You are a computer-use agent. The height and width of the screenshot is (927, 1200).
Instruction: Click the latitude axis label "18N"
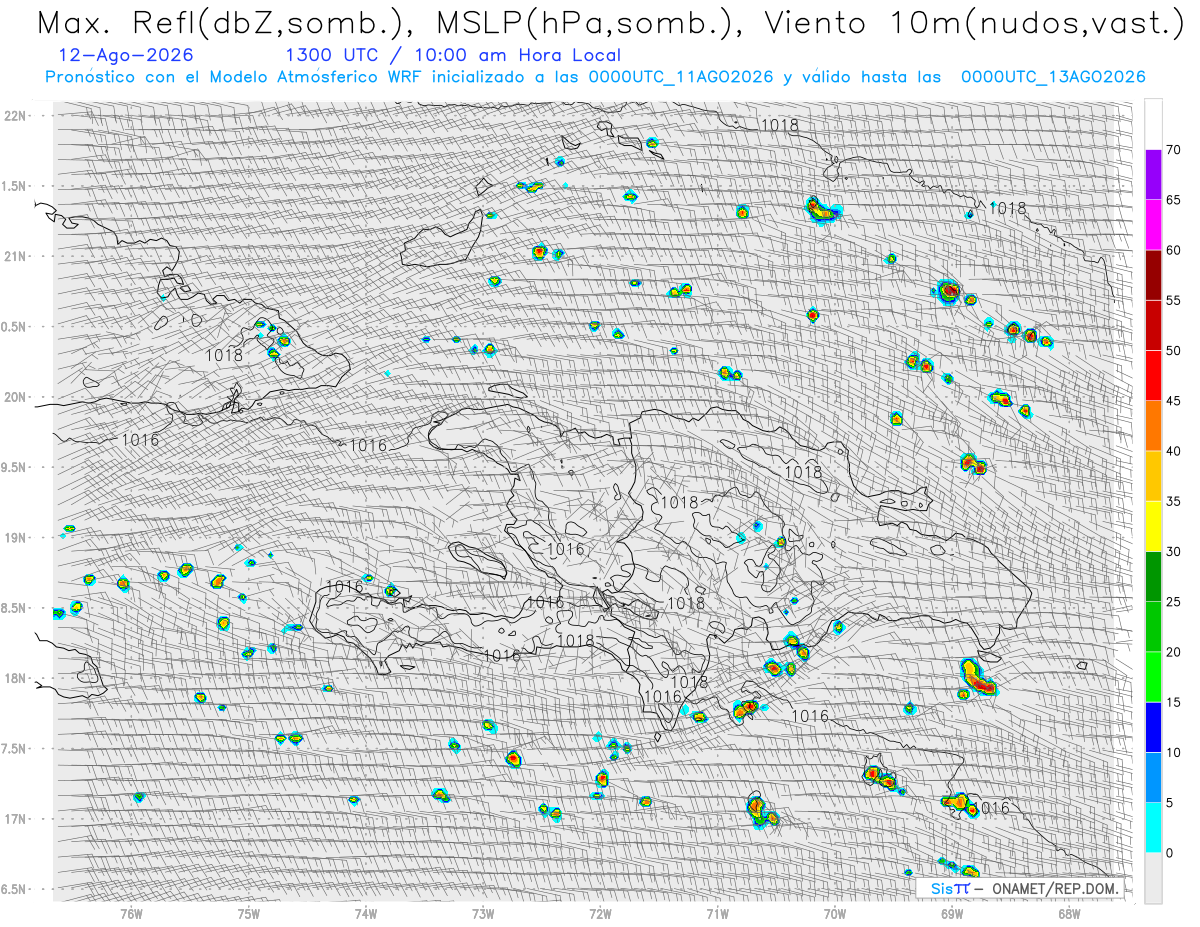coord(16,678)
